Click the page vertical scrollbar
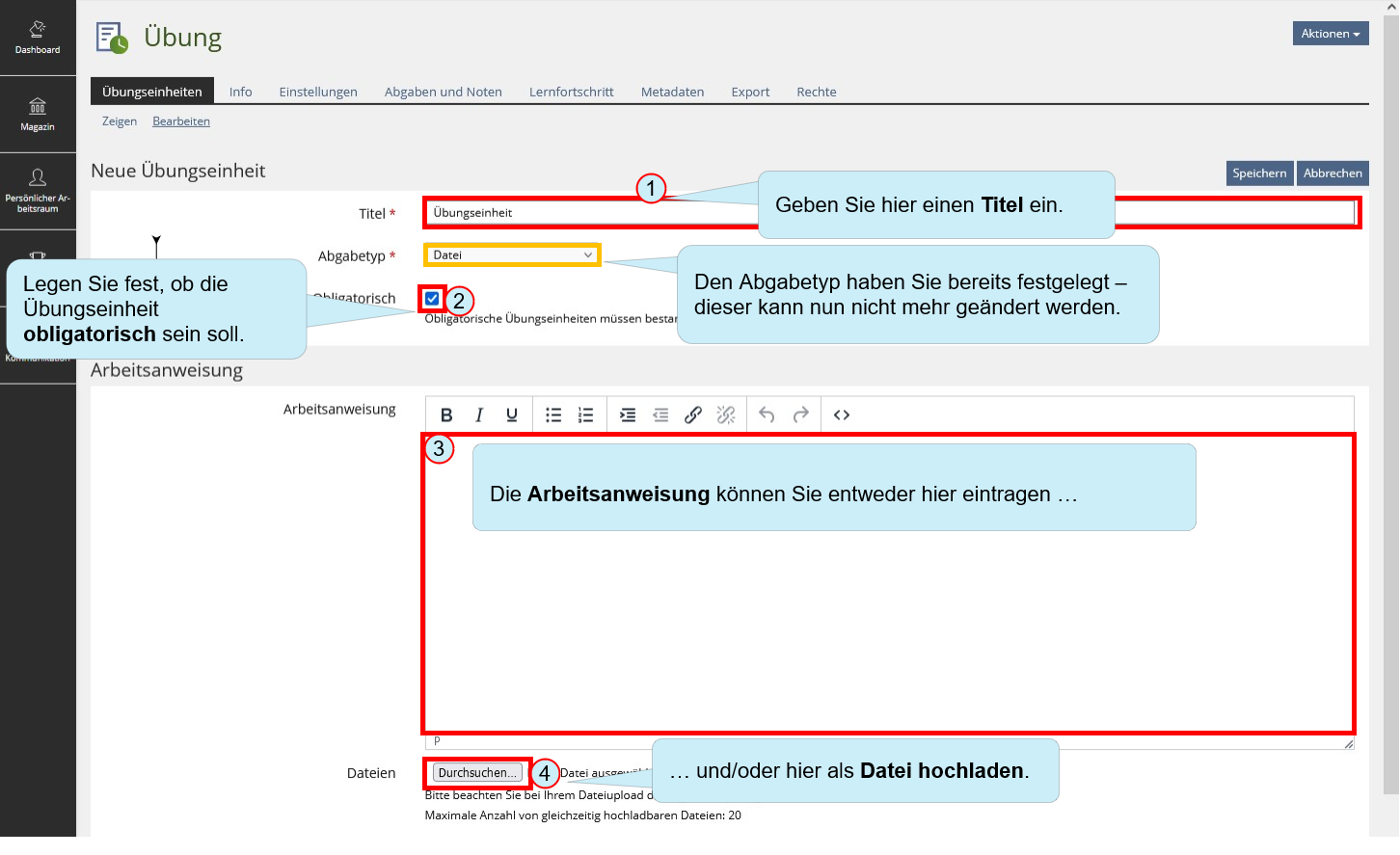Image resolution: width=1400 pixels, height=855 pixels. click(1391, 405)
